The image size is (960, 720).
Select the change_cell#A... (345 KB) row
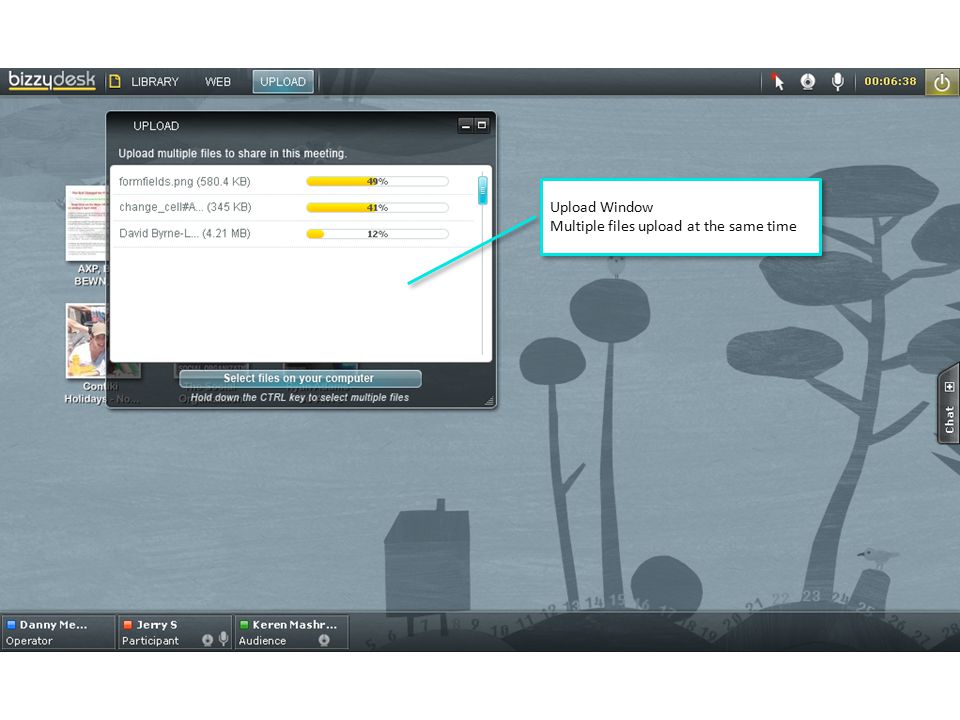293,208
